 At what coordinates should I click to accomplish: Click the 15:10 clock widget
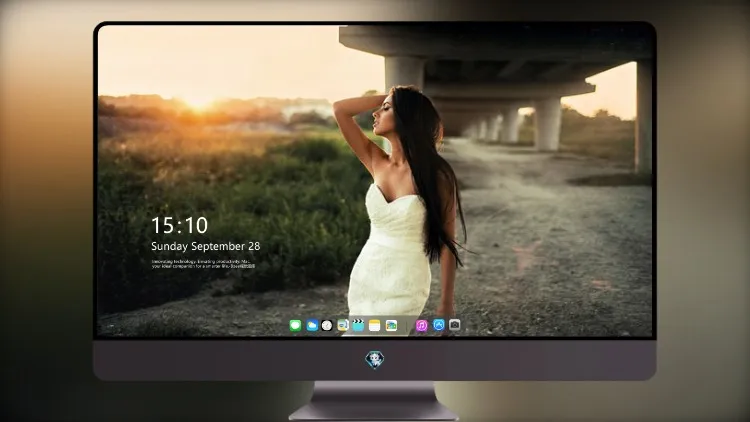(179, 225)
